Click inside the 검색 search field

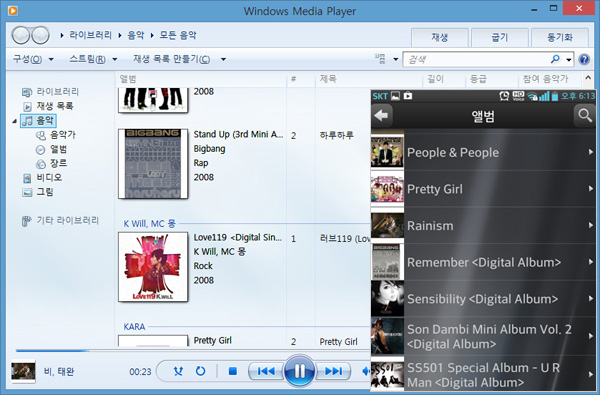coord(476,59)
